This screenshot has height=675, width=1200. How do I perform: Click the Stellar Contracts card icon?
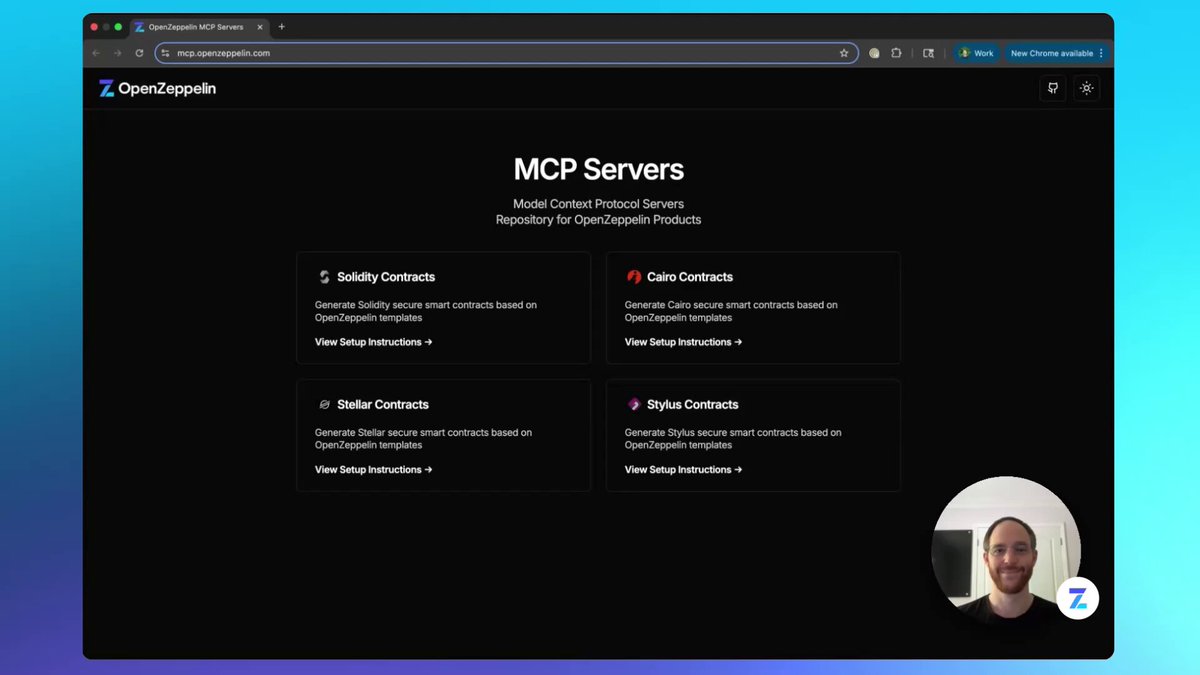click(x=324, y=405)
